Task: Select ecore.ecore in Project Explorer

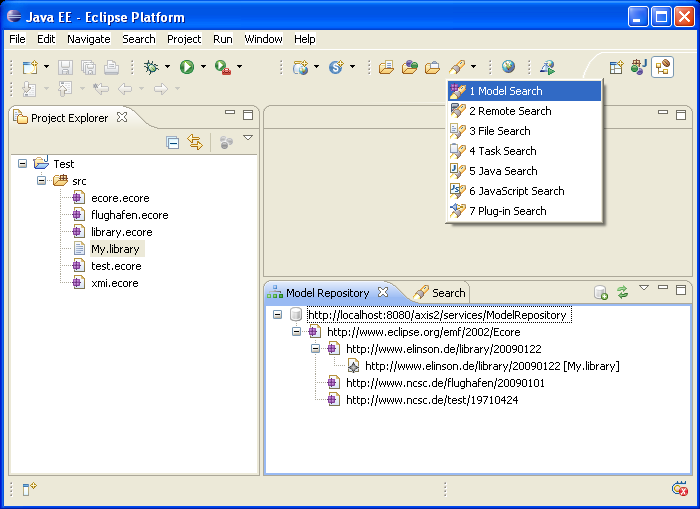Action: point(120,198)
